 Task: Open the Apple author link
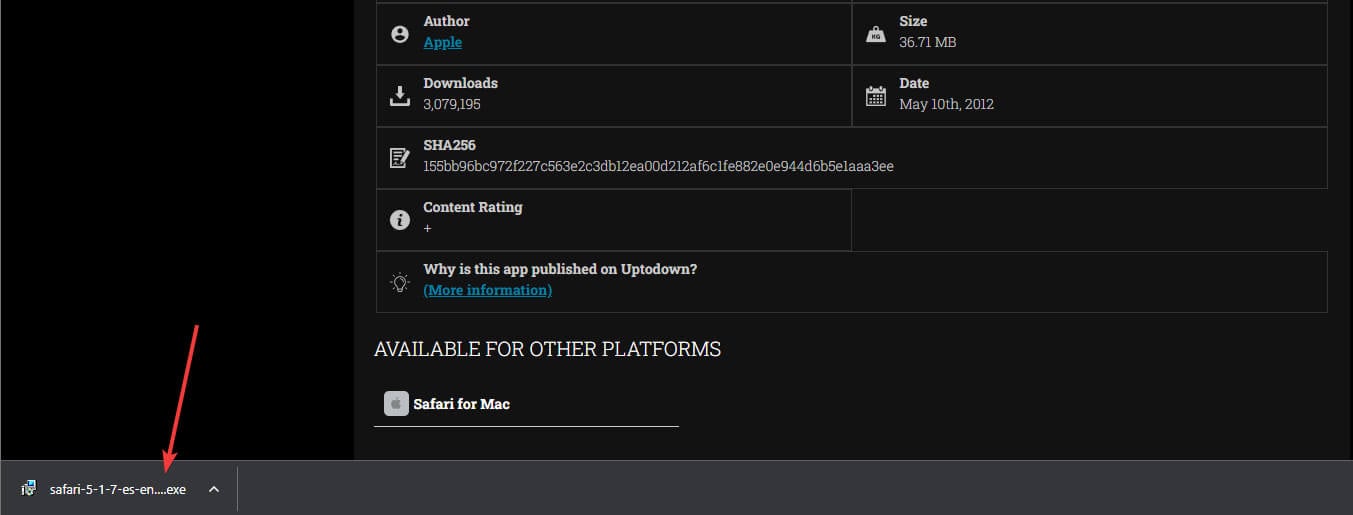442,42
